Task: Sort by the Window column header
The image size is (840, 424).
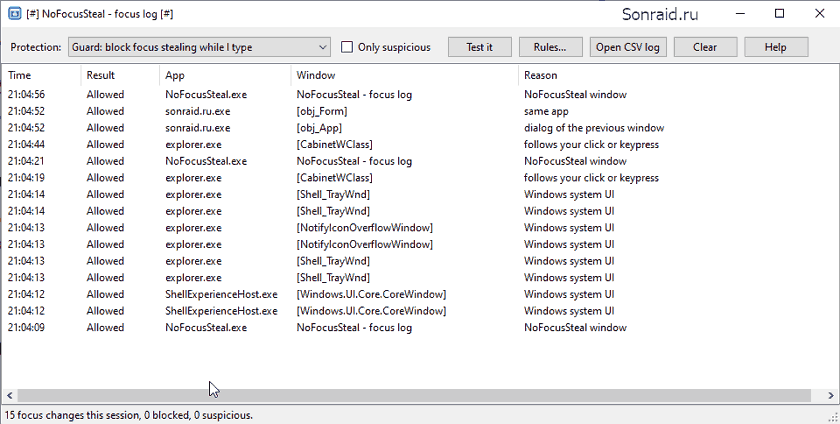Action: 404,75
